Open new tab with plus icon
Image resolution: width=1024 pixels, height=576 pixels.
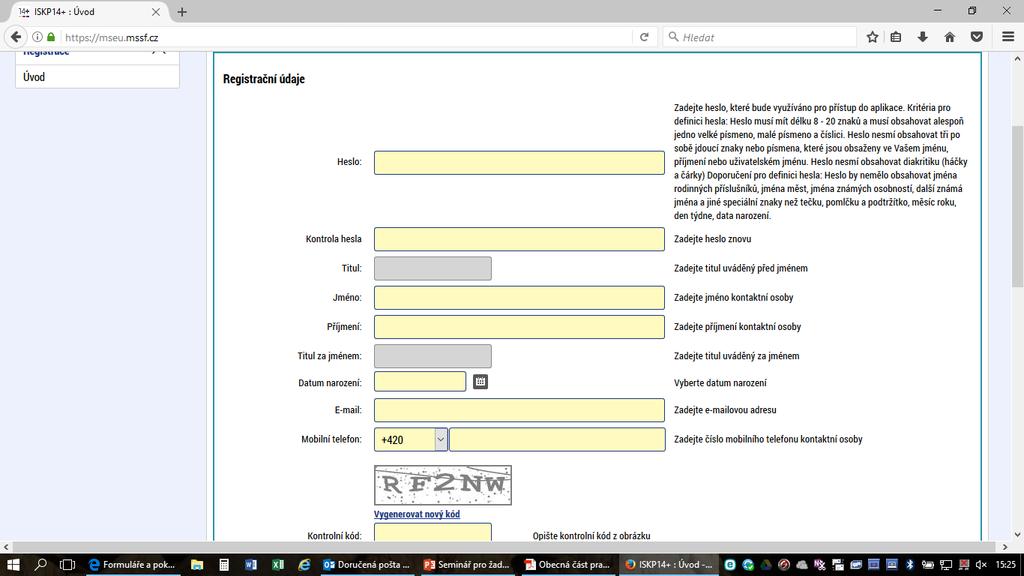182,12
